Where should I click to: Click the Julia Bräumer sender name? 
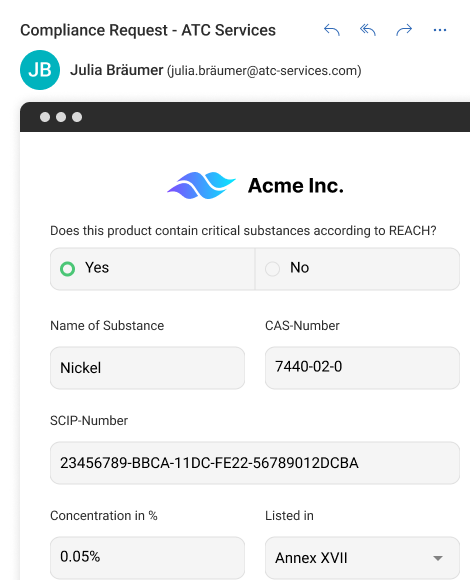point(117,70)
